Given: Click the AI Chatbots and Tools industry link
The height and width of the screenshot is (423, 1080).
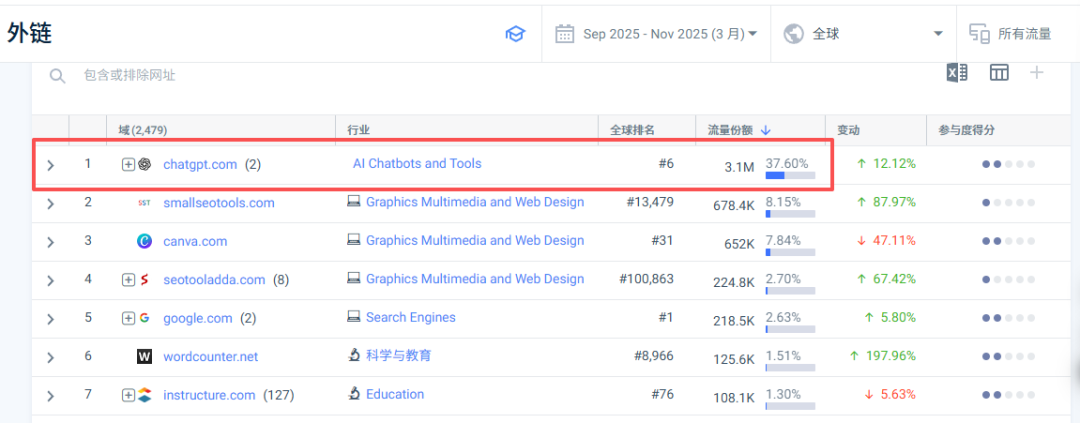Looking at the screenshot, I should (417, 164).
